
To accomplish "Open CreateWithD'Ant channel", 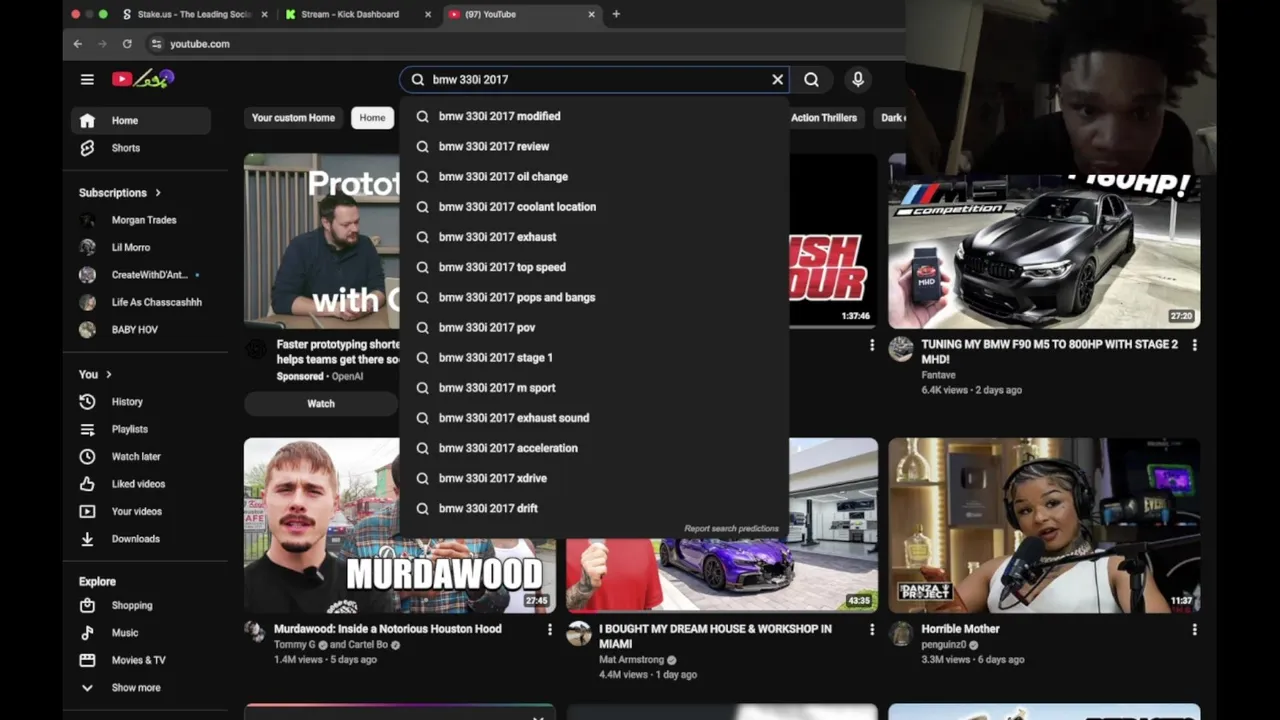I will coord(141,275).
